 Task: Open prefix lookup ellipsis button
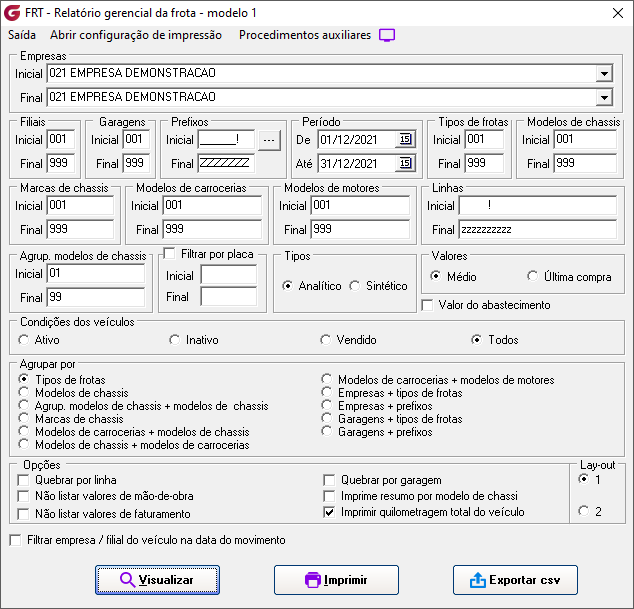point(269,140)
